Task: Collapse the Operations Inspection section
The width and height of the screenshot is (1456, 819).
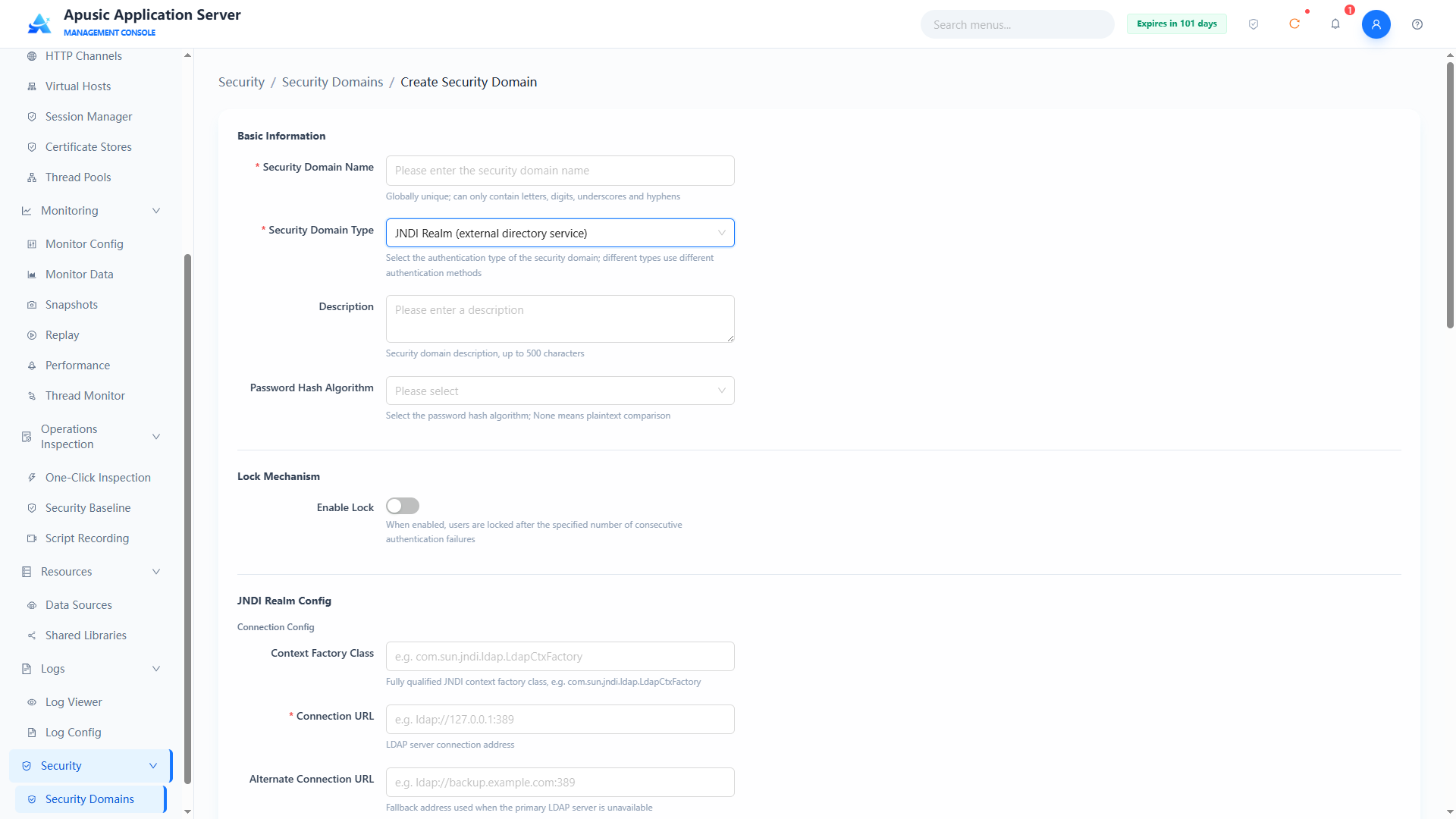Action: pos(156,437)
